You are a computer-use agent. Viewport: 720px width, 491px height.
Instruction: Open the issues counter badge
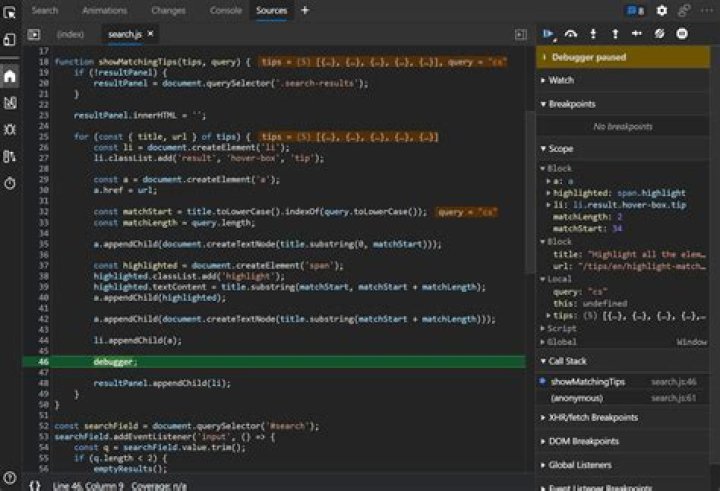tap(636, 11)
